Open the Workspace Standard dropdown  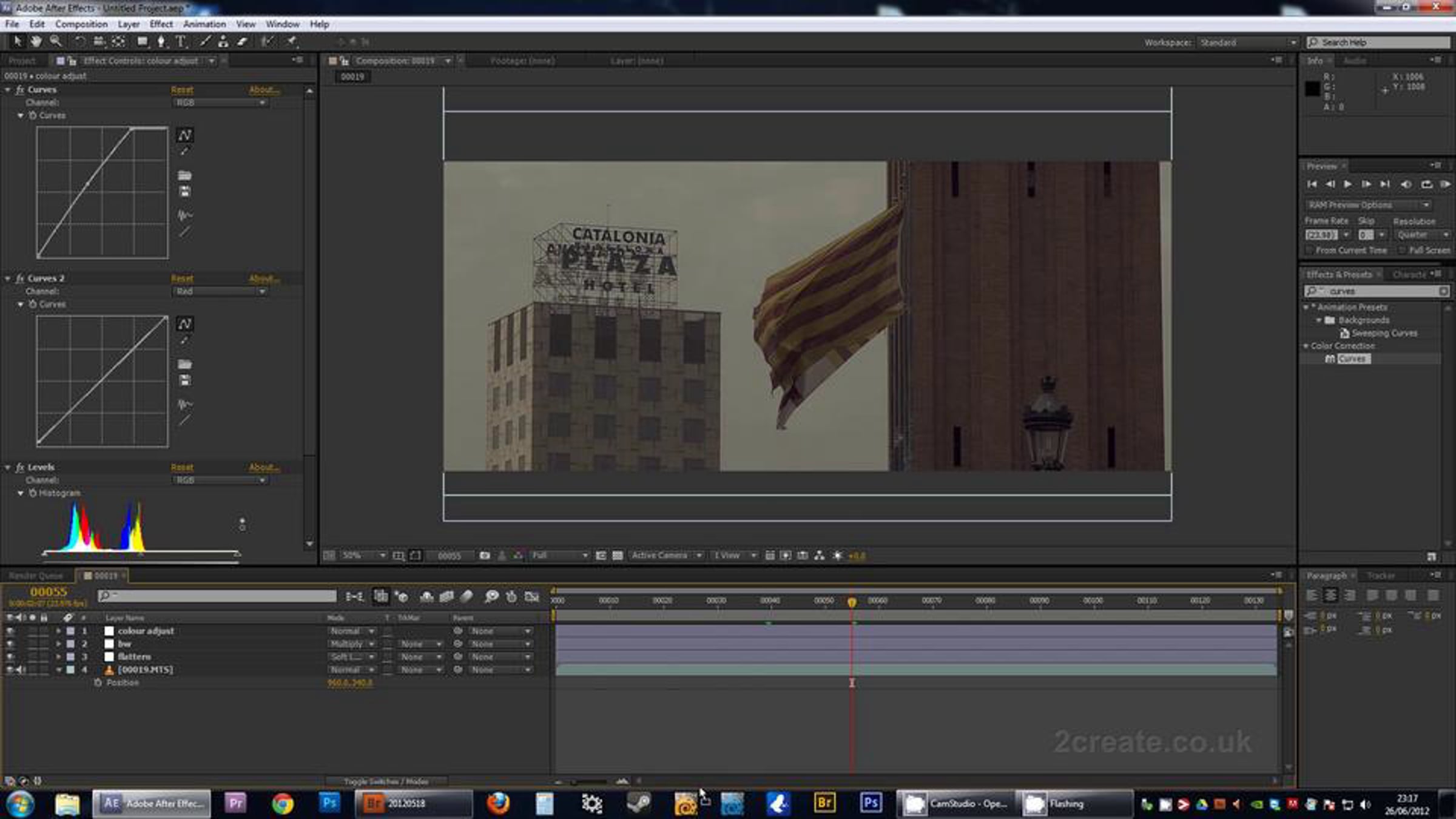1247,42
